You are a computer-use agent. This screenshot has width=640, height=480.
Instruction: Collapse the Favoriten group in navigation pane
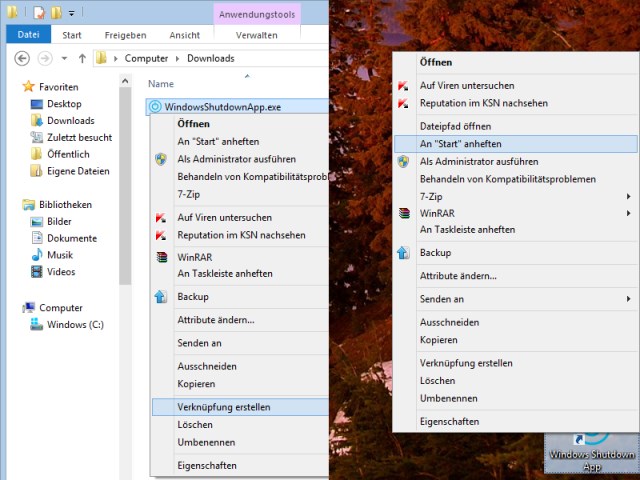tap(14, 87)
